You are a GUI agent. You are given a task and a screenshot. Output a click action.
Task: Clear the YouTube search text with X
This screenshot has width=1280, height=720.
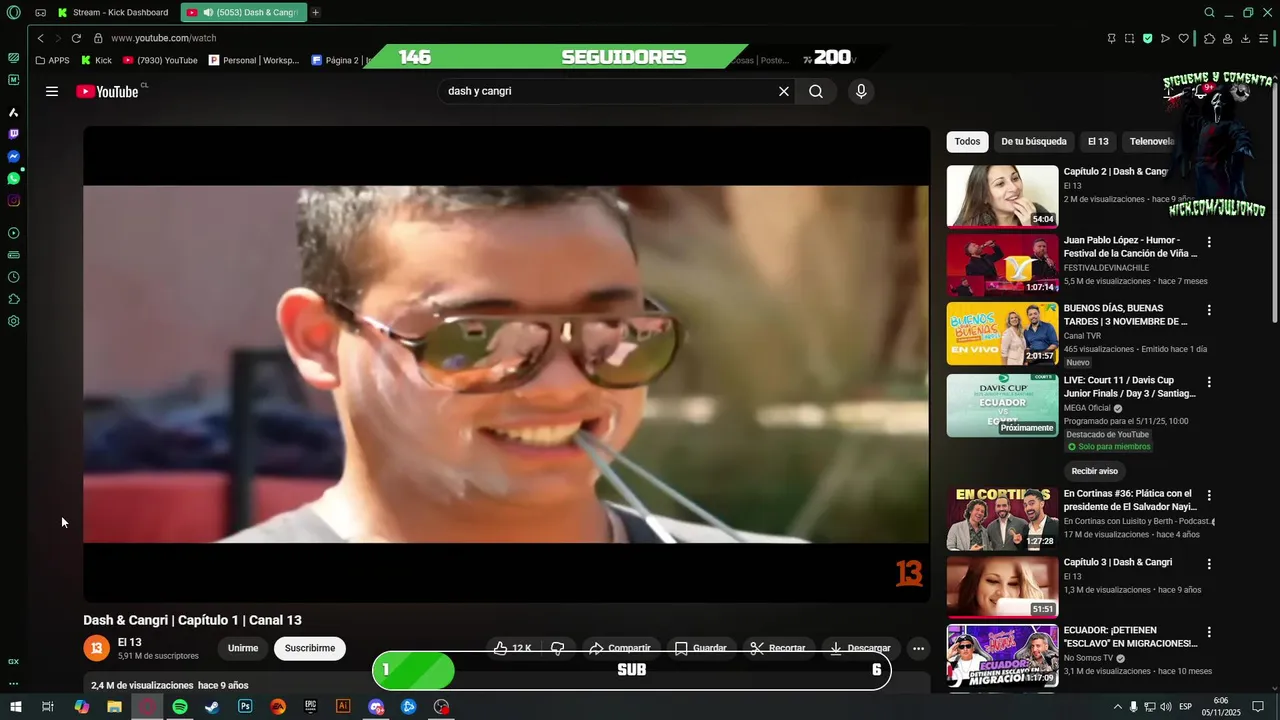[784, 91]
